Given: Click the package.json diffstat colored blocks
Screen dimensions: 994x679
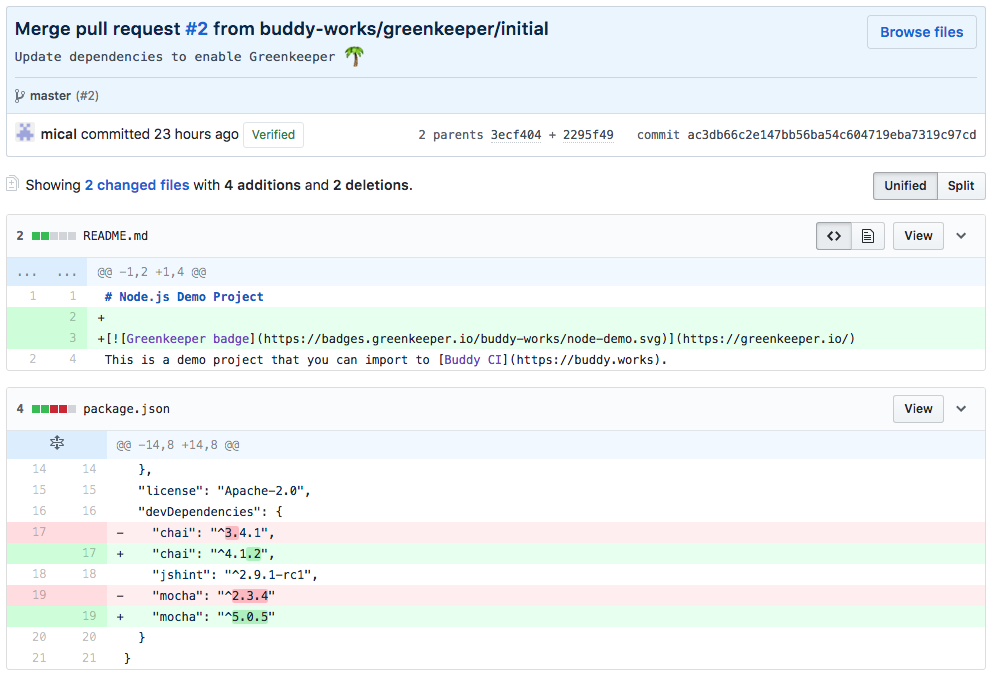Looking at the screenshot, I should click(x=54, y=409).
